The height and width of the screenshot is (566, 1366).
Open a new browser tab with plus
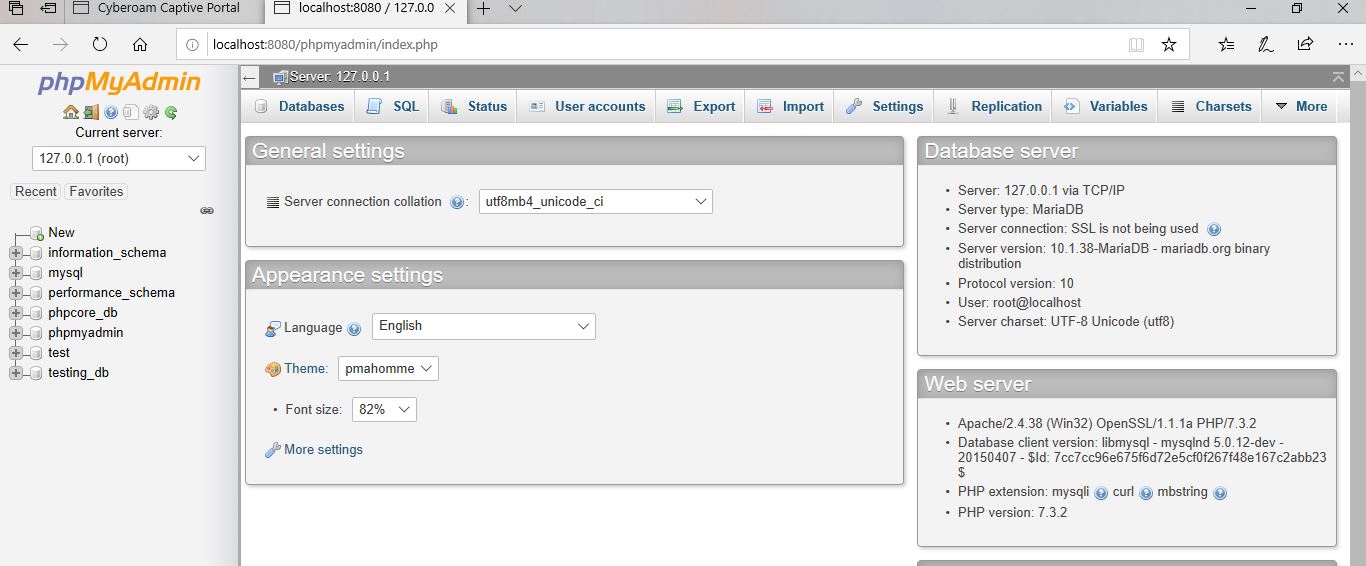[x=483, y=9]
